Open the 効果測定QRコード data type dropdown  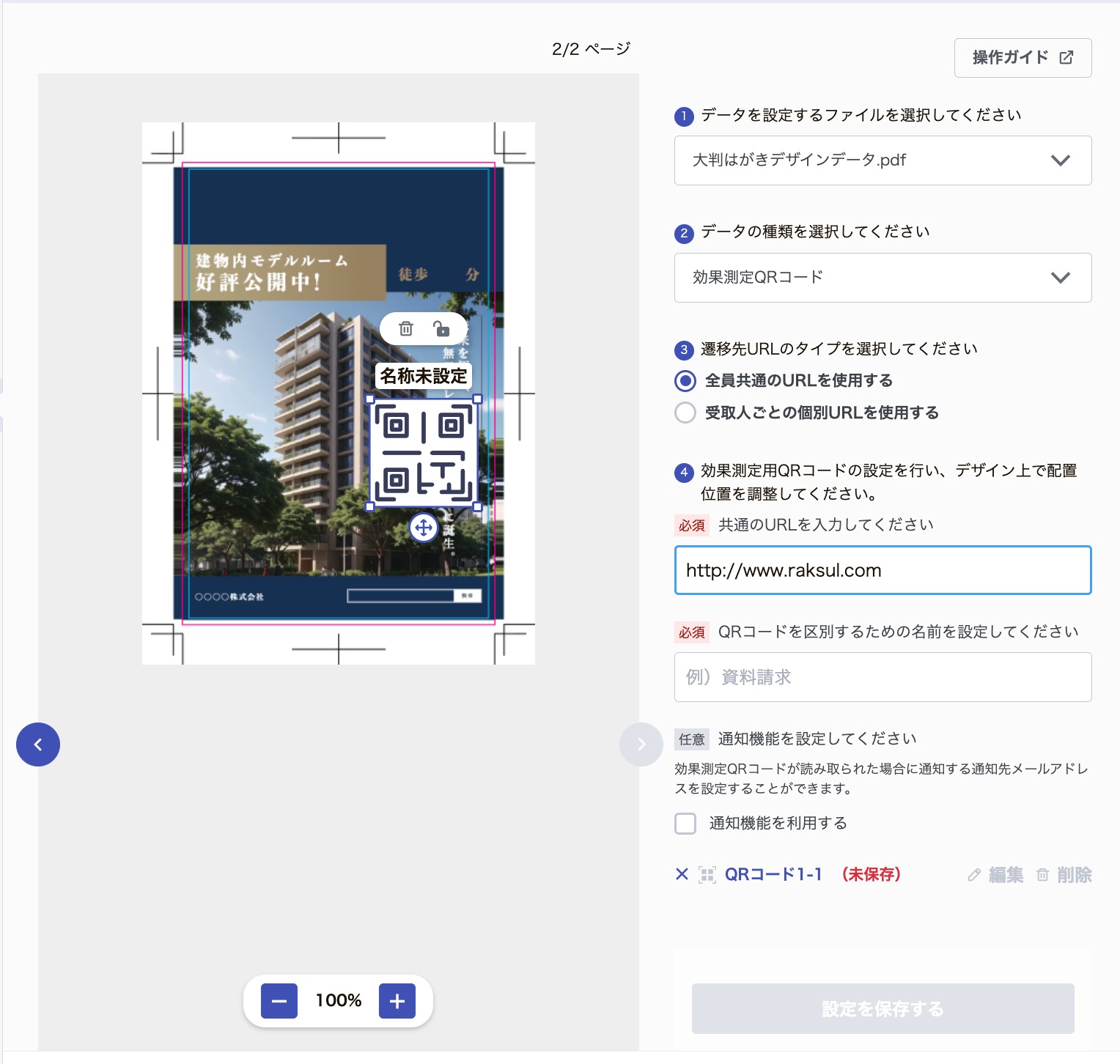[883, 278]
